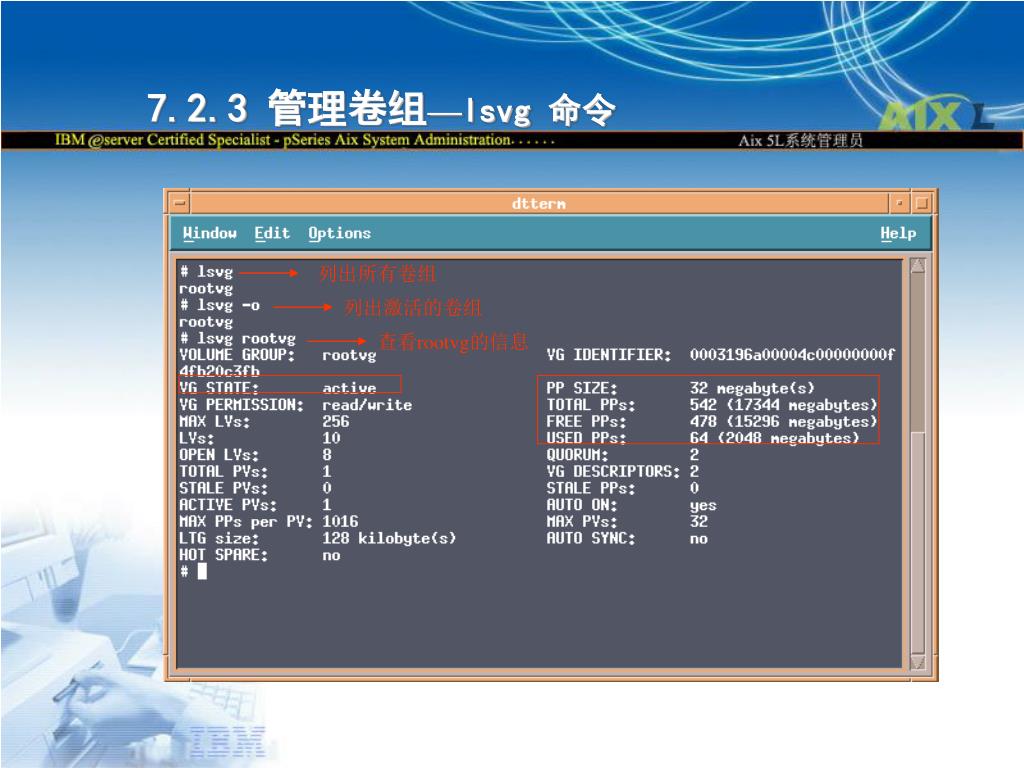1024x768 pixels.
Task: Click the 'VG IDENTIFIER:' label
Action: (609, 355)
